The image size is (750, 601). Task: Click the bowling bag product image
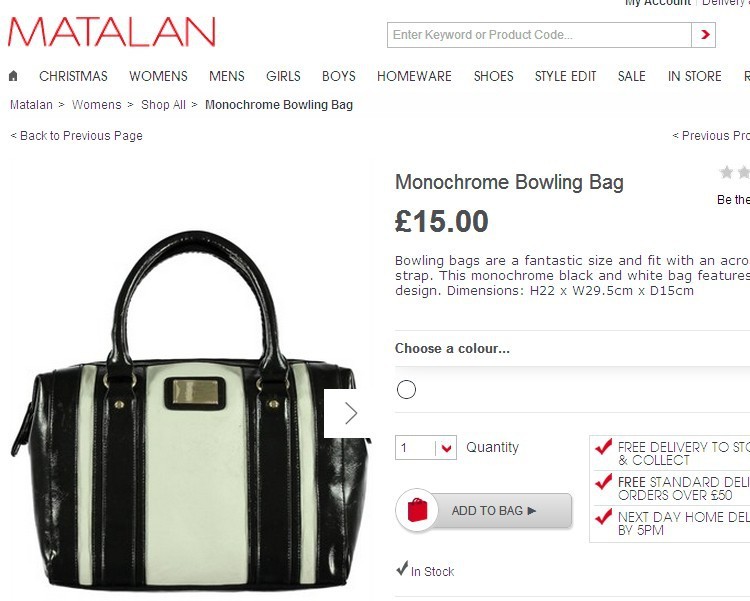point(190,412)
